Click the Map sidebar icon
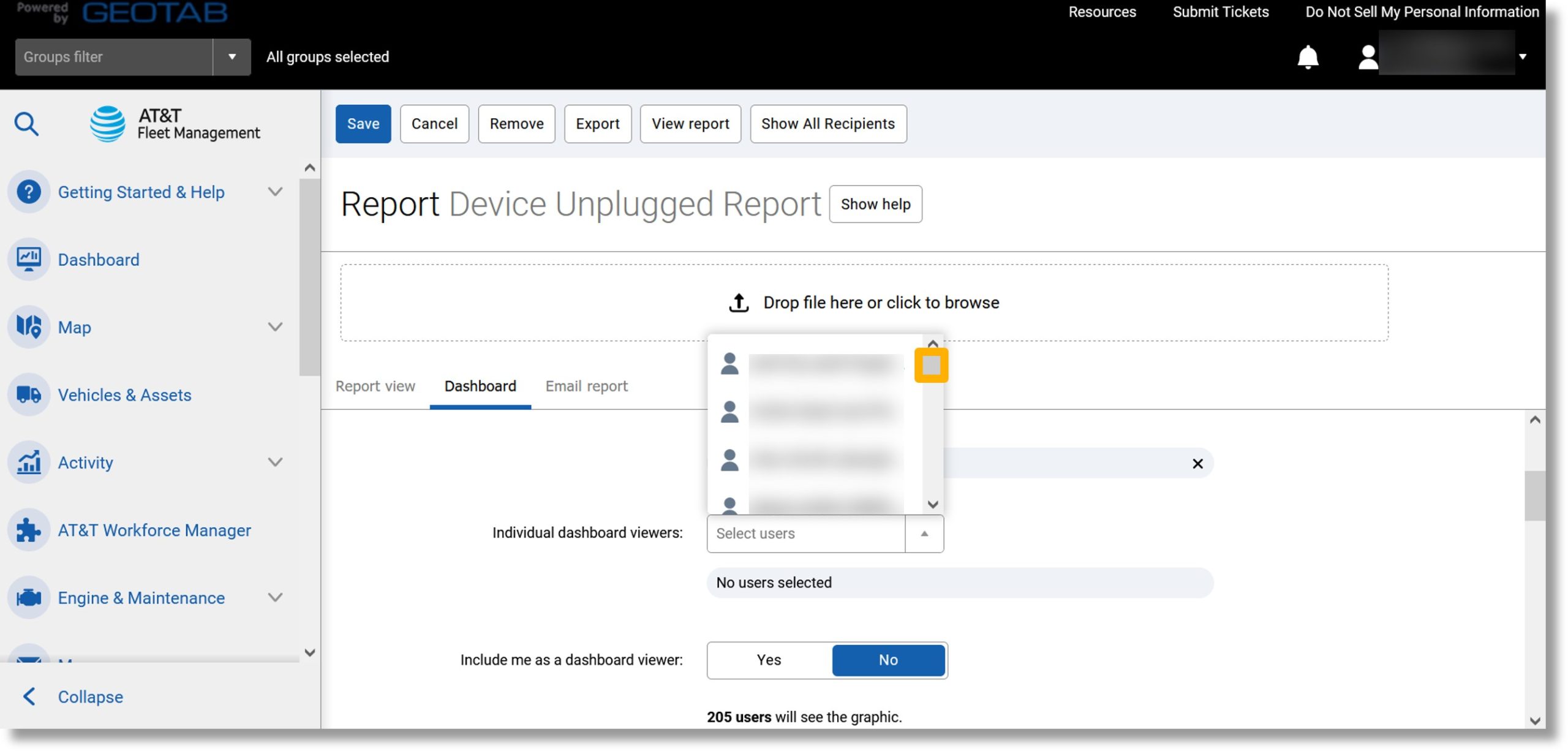1568x751 pixels. (x=28, y=326)
